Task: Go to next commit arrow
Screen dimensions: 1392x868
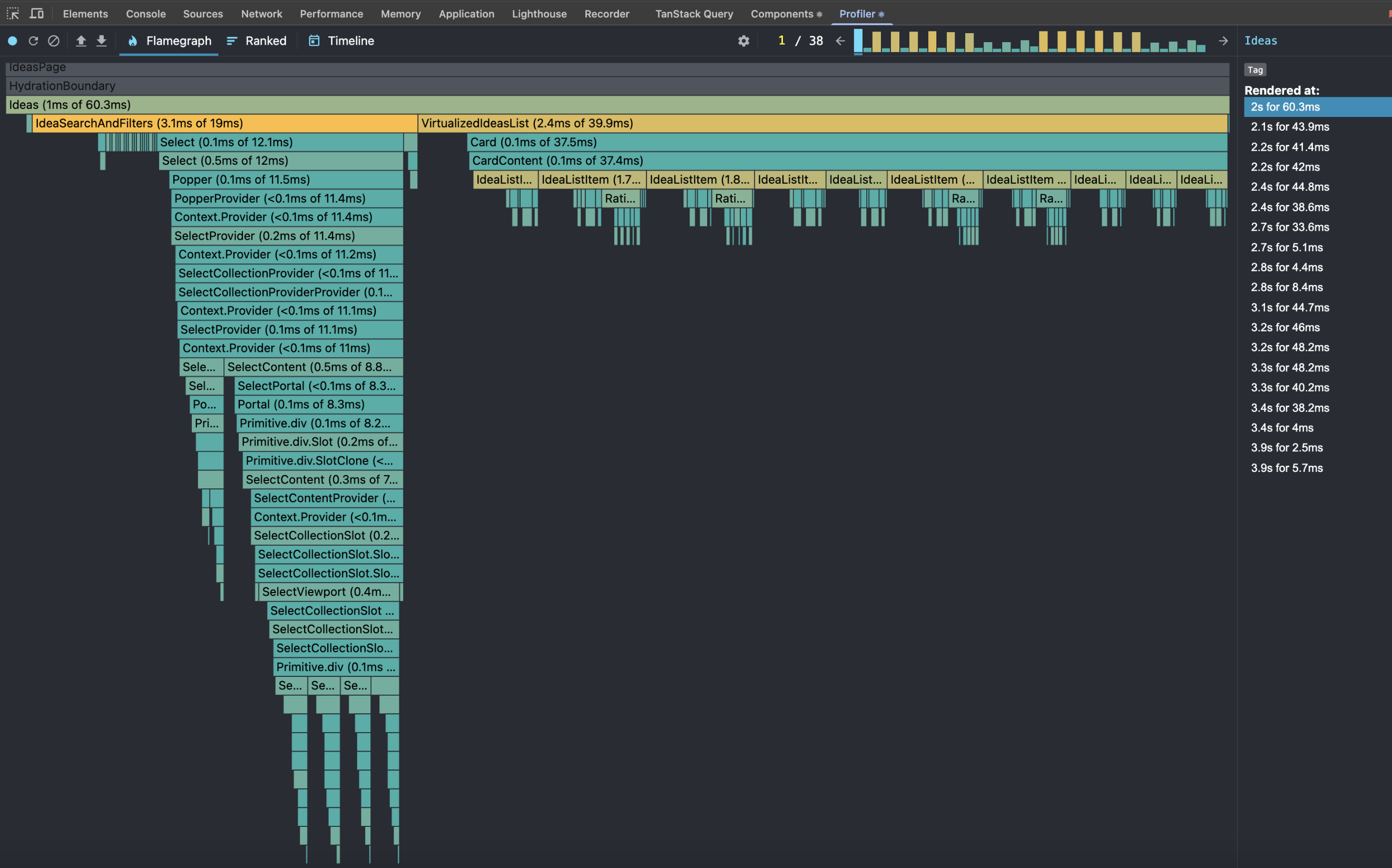Action: [1223, 41]
